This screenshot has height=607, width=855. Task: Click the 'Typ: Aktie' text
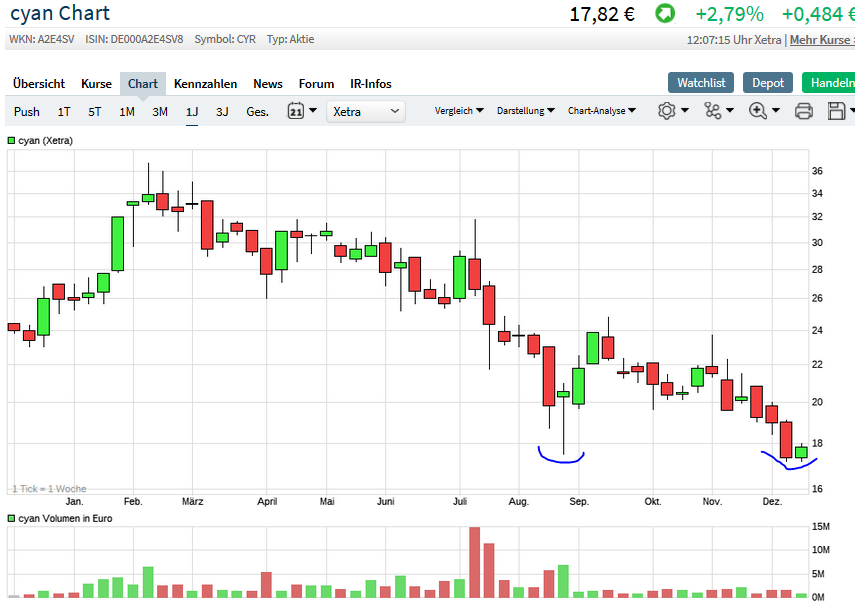pos(291,39)
